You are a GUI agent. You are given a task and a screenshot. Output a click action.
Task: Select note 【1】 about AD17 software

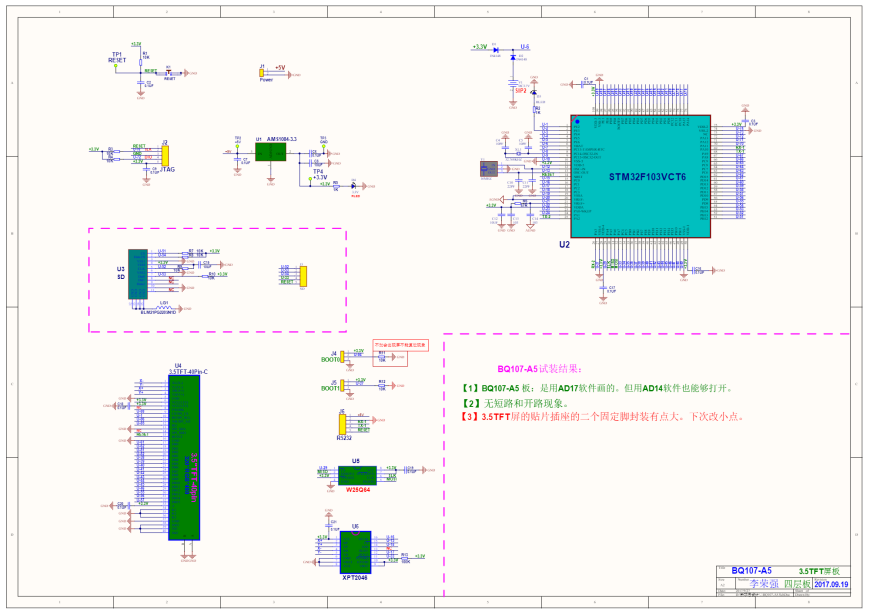coord(597,388)
